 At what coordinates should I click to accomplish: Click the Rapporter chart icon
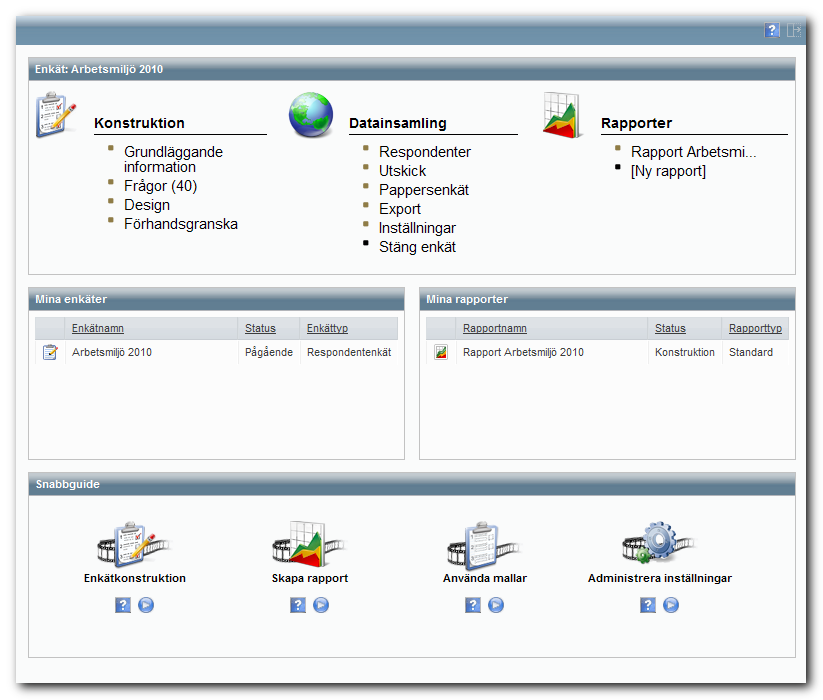tap(561, 115)
